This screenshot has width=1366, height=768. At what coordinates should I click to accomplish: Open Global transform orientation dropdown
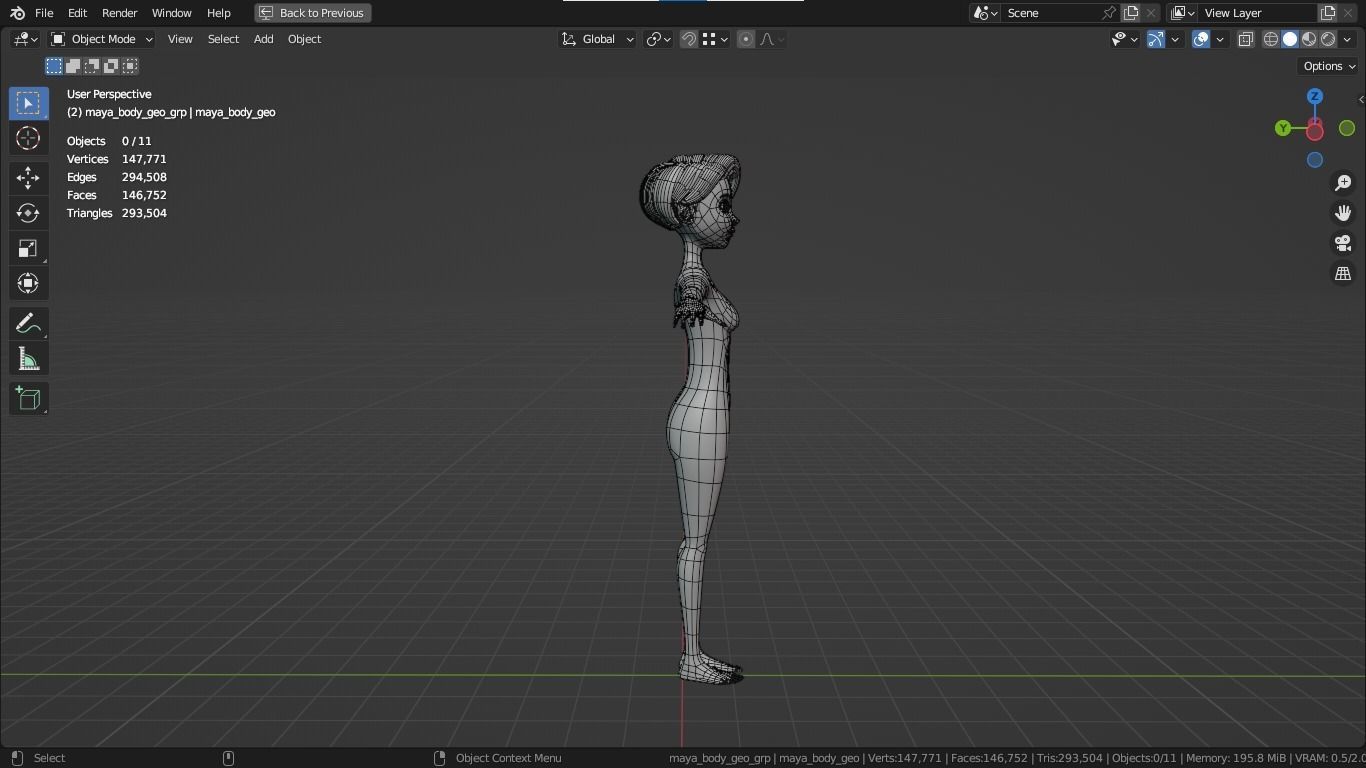click(597, 39)
